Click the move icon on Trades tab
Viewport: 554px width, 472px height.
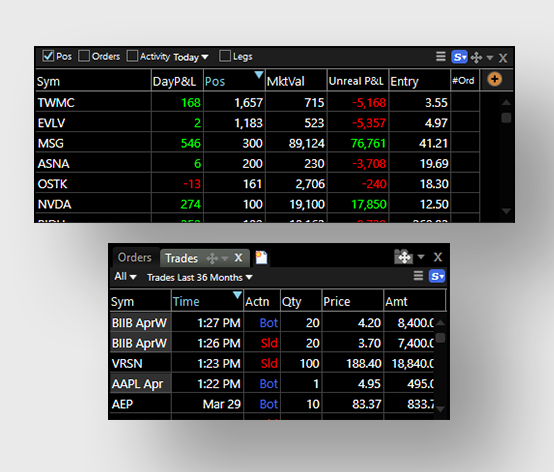[212, 259]
